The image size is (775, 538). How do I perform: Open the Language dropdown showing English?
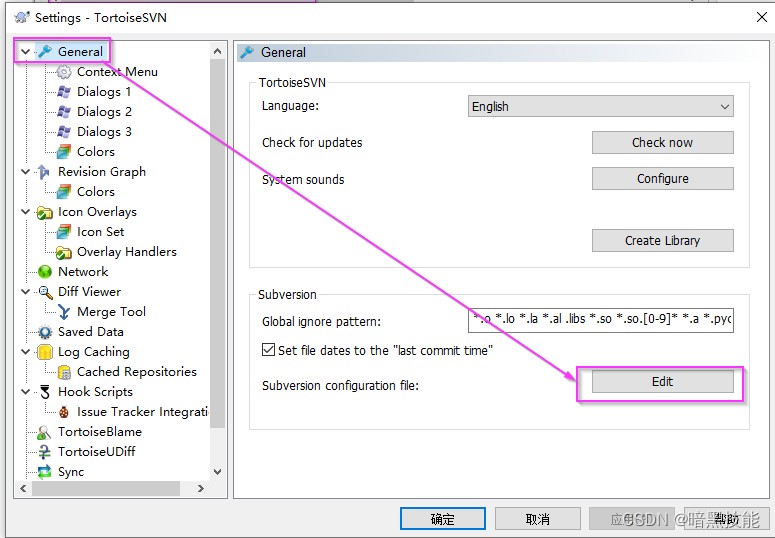pos(601,106)
